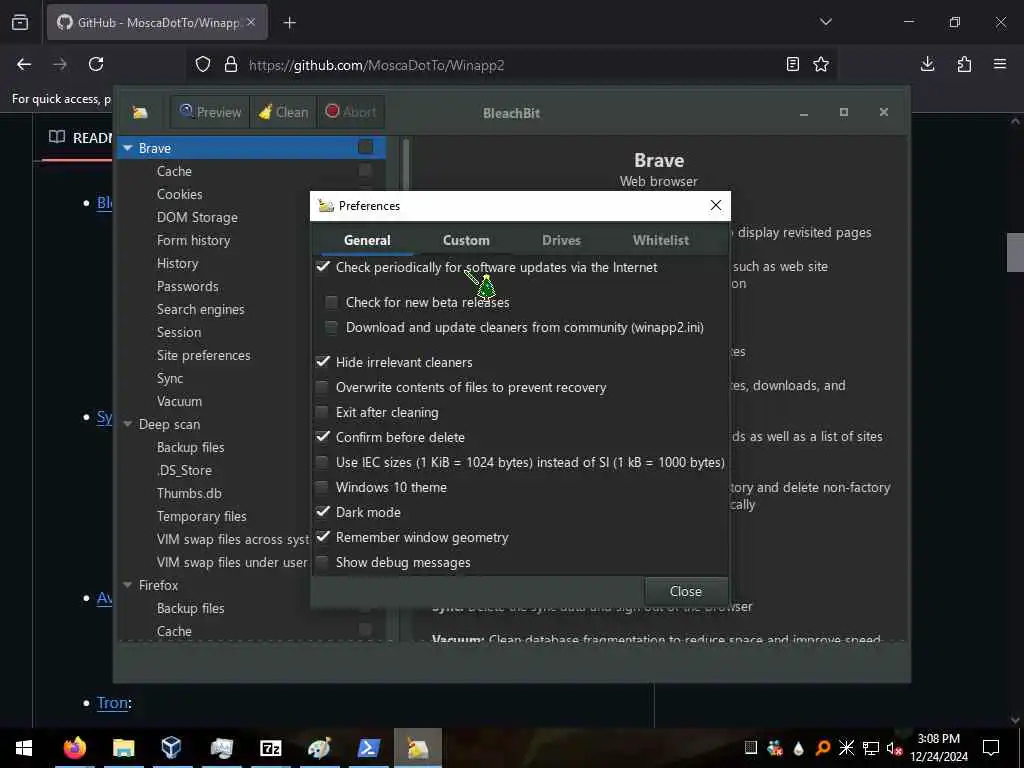Select Cookies under Brave
Viewport: 1024px width, 768px height.
(180, 194)
